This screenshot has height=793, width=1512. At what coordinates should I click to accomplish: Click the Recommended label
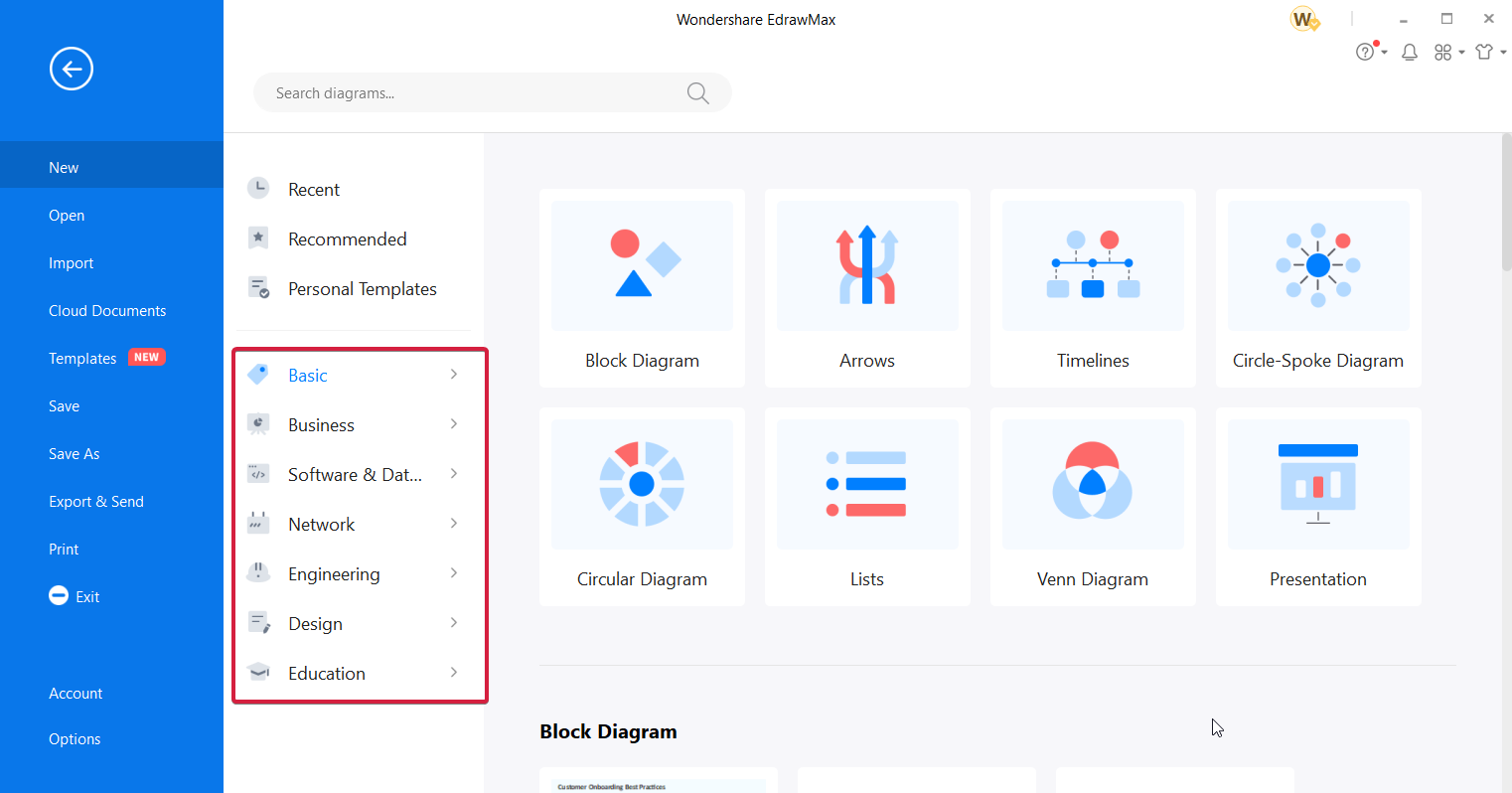pyautogui.click(x=348, y=238)
